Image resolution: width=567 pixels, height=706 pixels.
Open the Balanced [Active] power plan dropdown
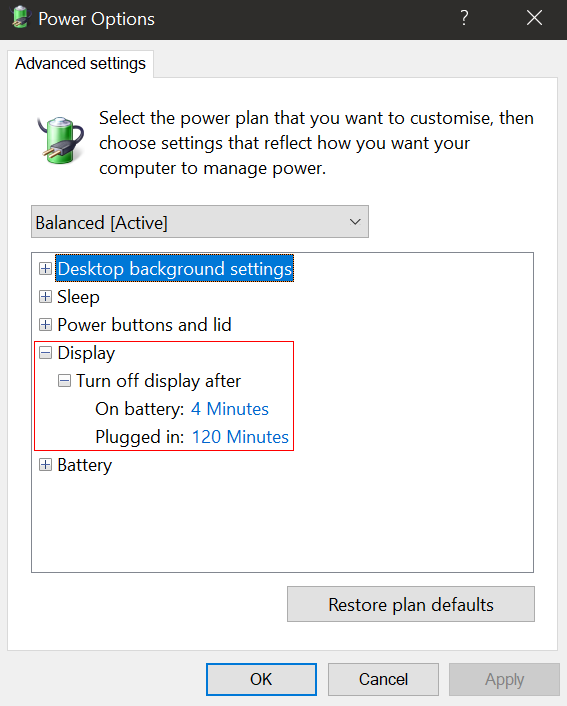tap(200, 222)
